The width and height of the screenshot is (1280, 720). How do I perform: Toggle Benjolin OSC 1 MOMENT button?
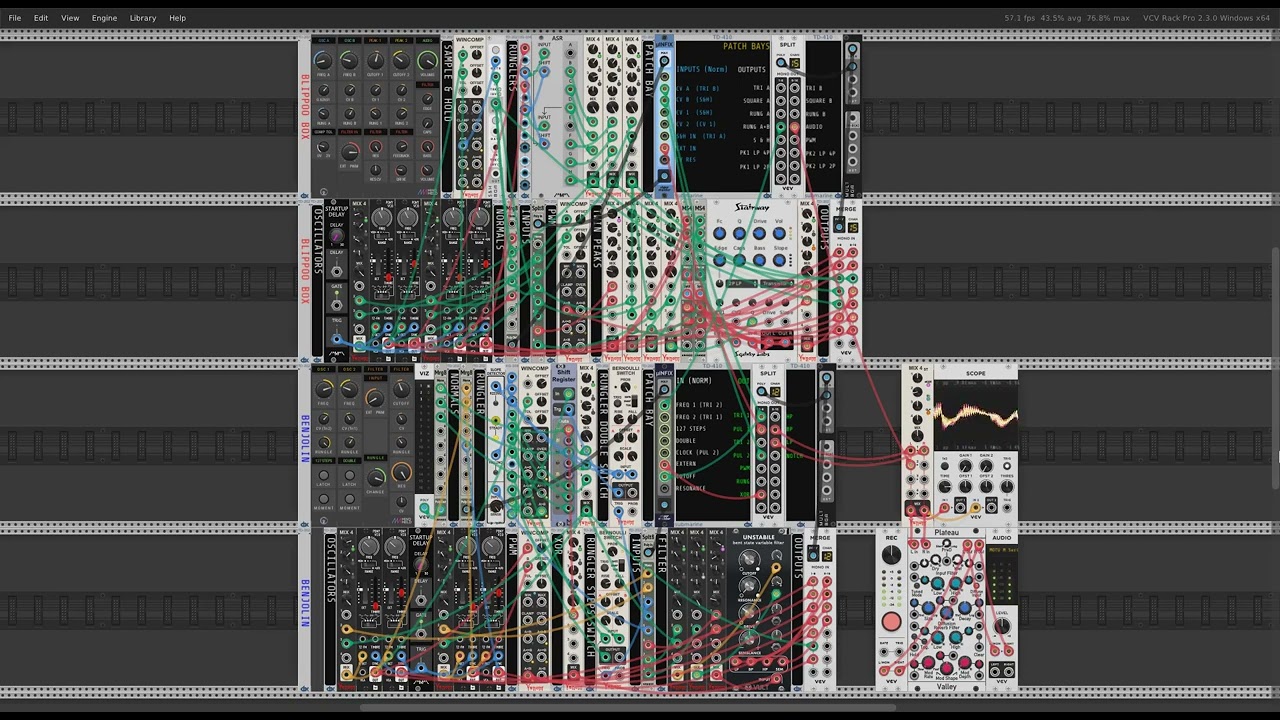coord(324,499)
